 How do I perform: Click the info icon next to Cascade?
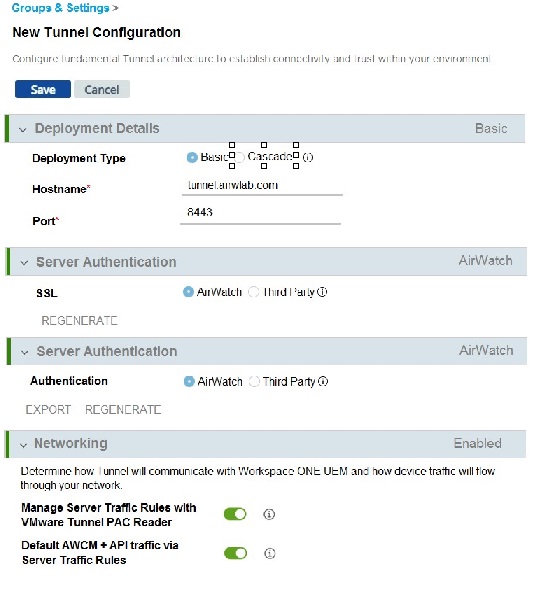(x=308, y=157)
